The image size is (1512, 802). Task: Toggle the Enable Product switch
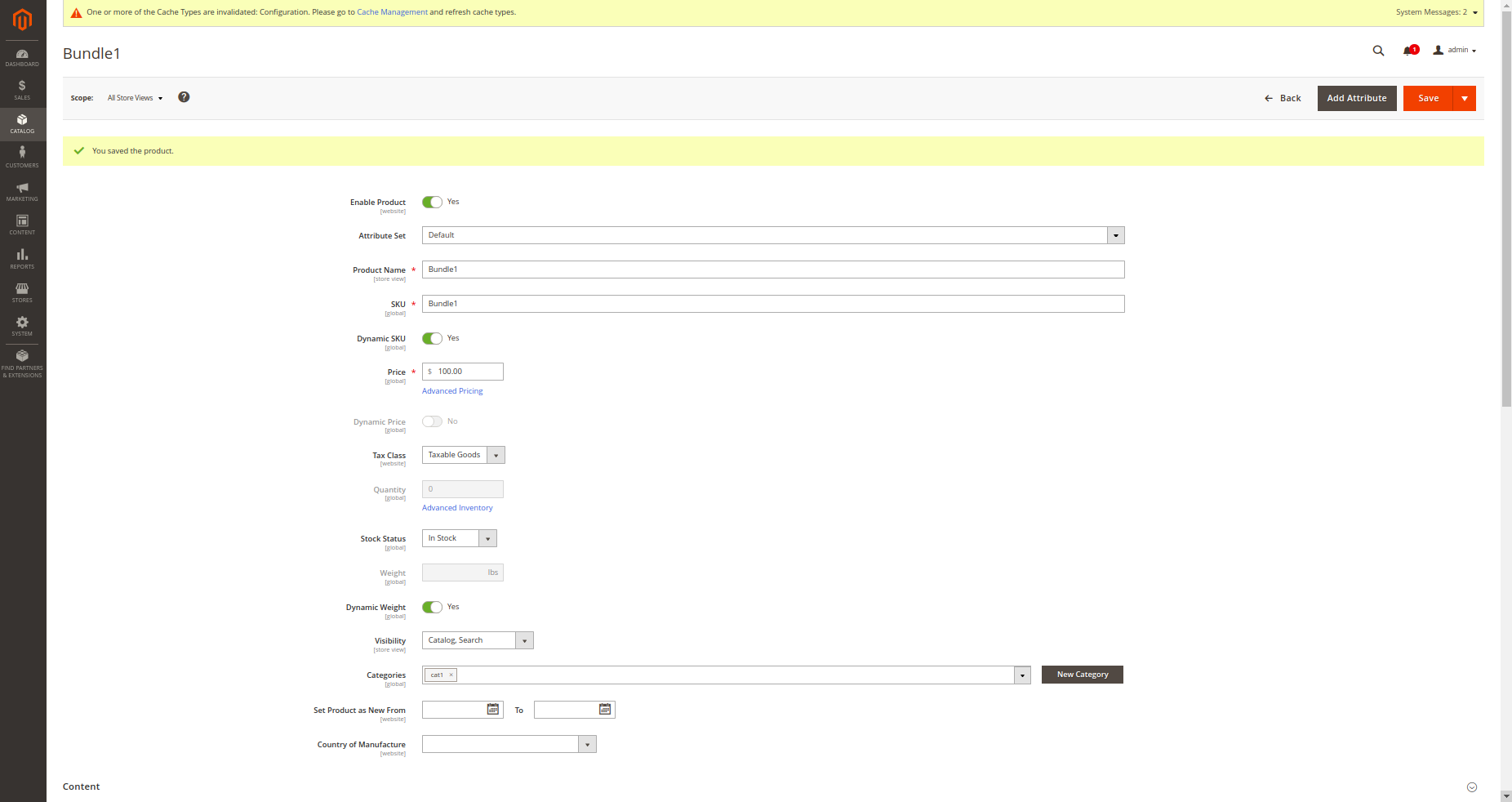pos(432,202)
